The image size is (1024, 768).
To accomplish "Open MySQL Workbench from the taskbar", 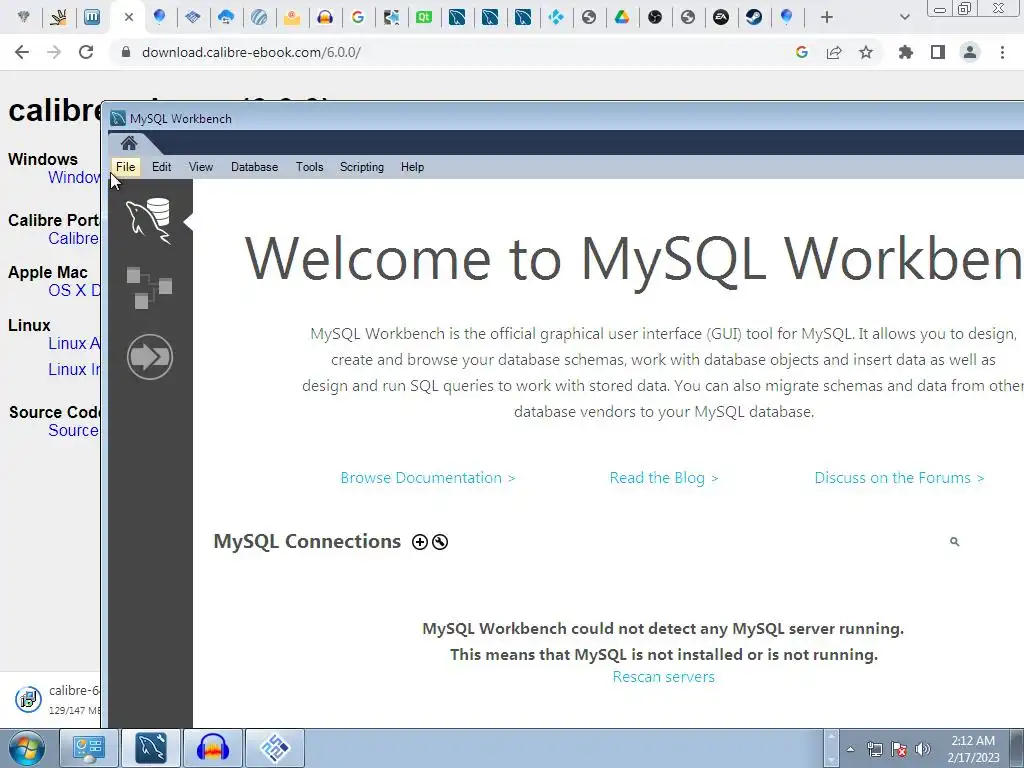I will pyautogui.click(x=151, y=748).
